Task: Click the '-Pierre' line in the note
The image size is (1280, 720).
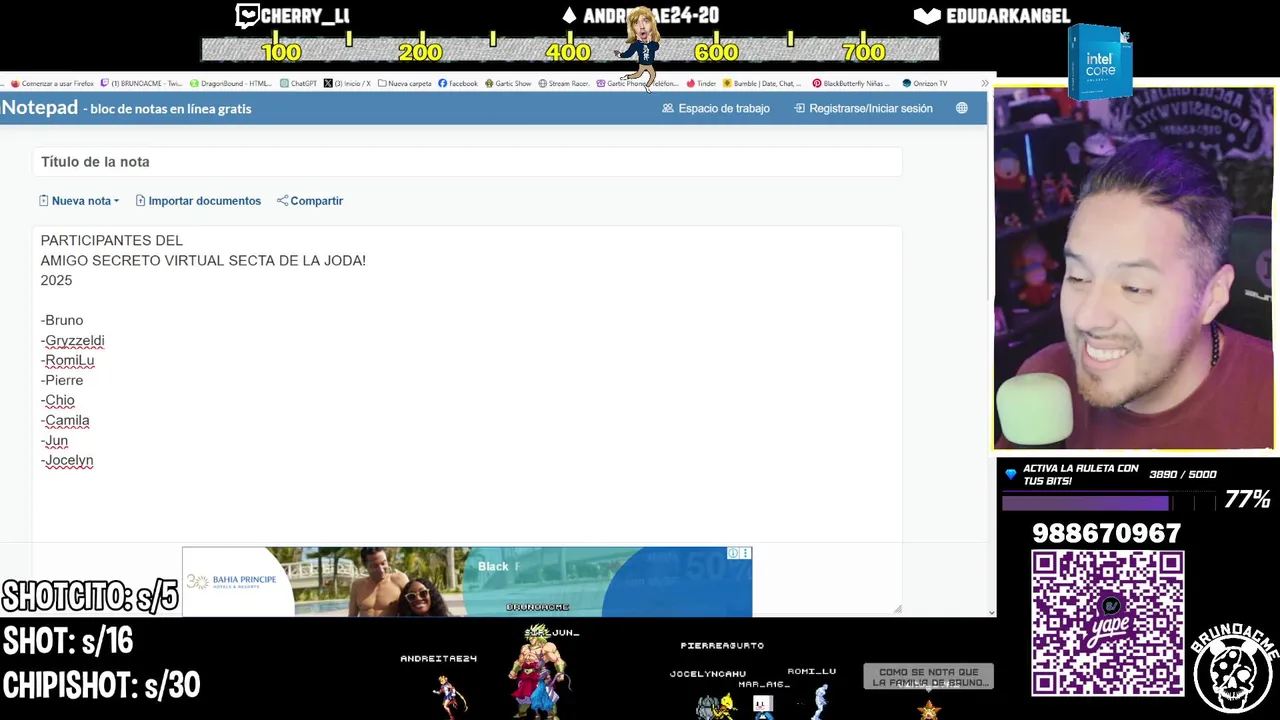Action: tap(62, 380)
